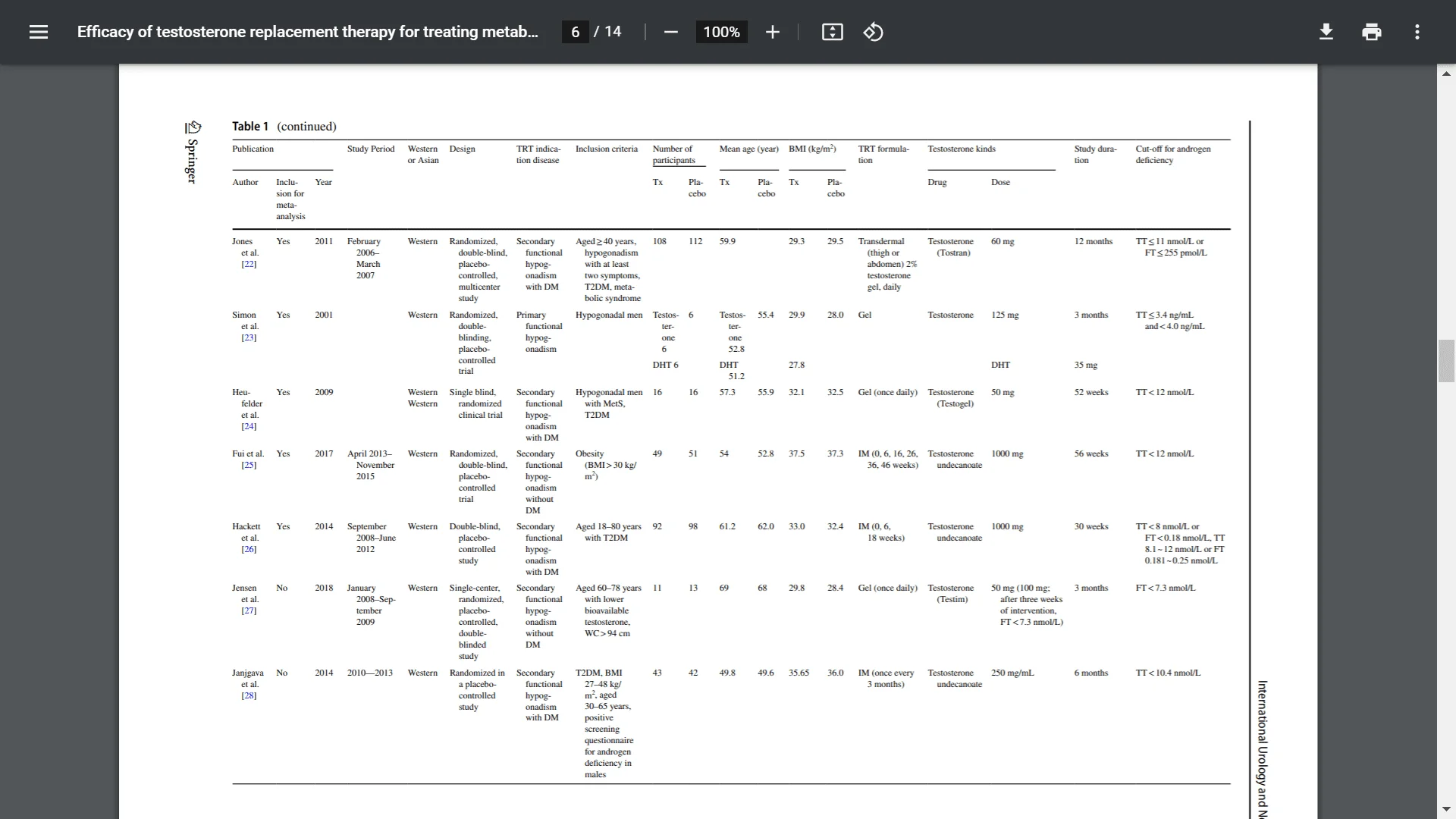Click the '12 months' study duration cell

point(1093,241)
